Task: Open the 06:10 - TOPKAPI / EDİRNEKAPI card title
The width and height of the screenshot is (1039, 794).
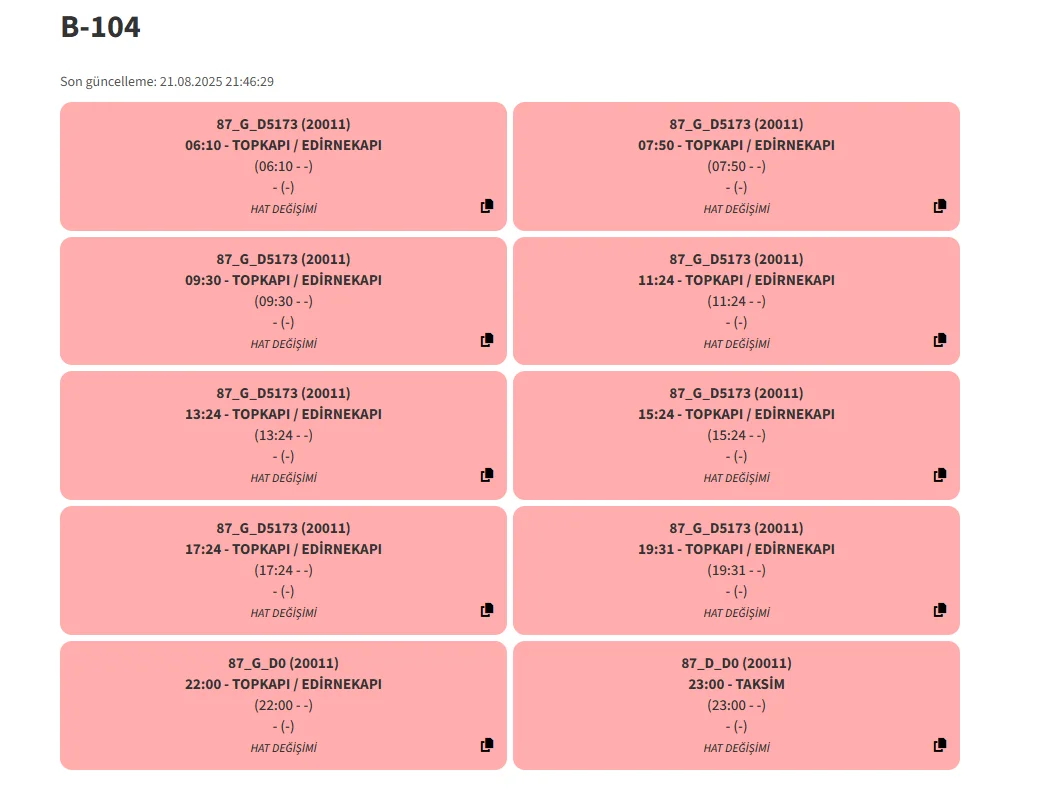Action: 283,145
